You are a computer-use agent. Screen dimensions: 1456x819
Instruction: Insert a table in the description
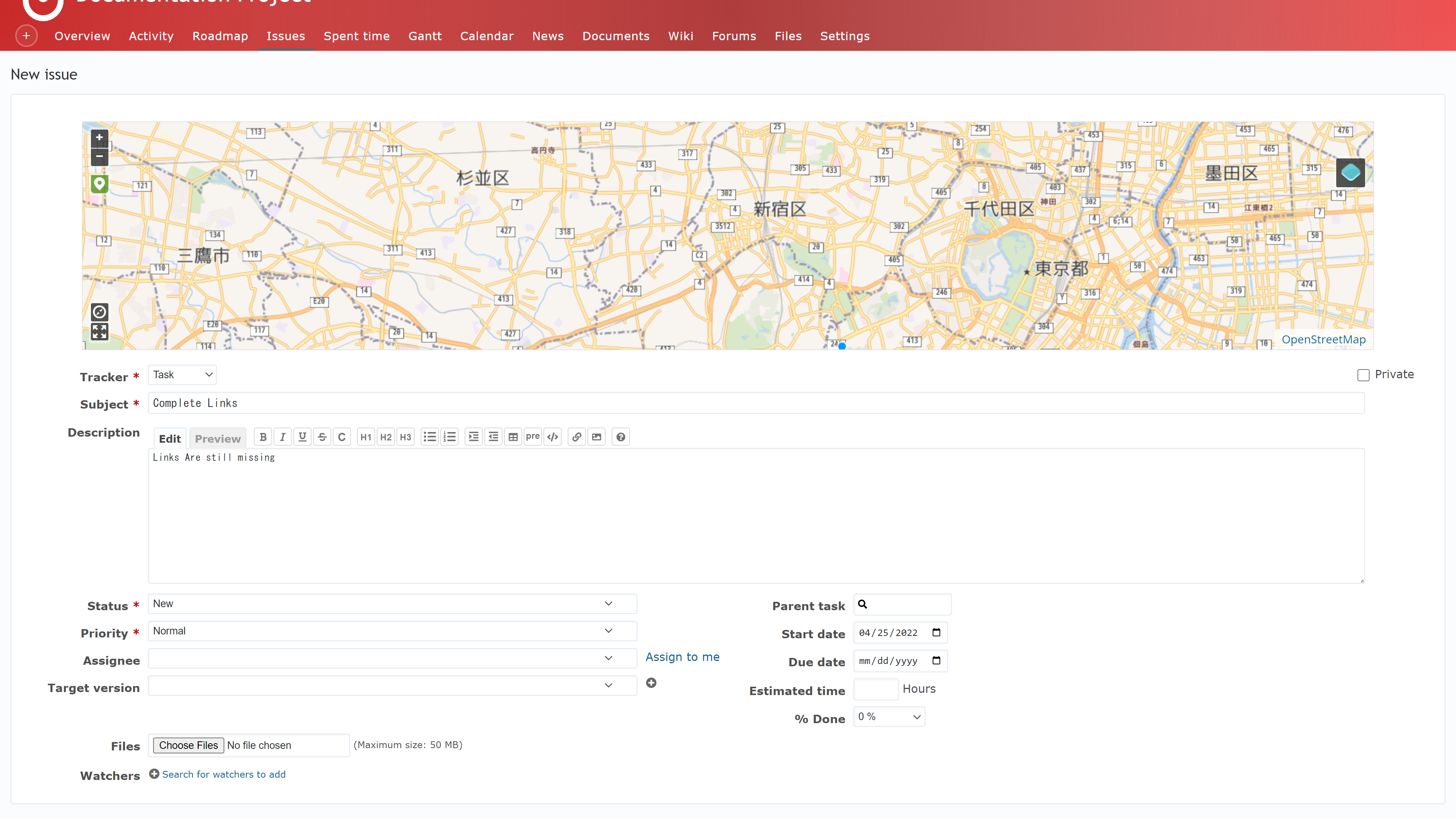(513, 437)
